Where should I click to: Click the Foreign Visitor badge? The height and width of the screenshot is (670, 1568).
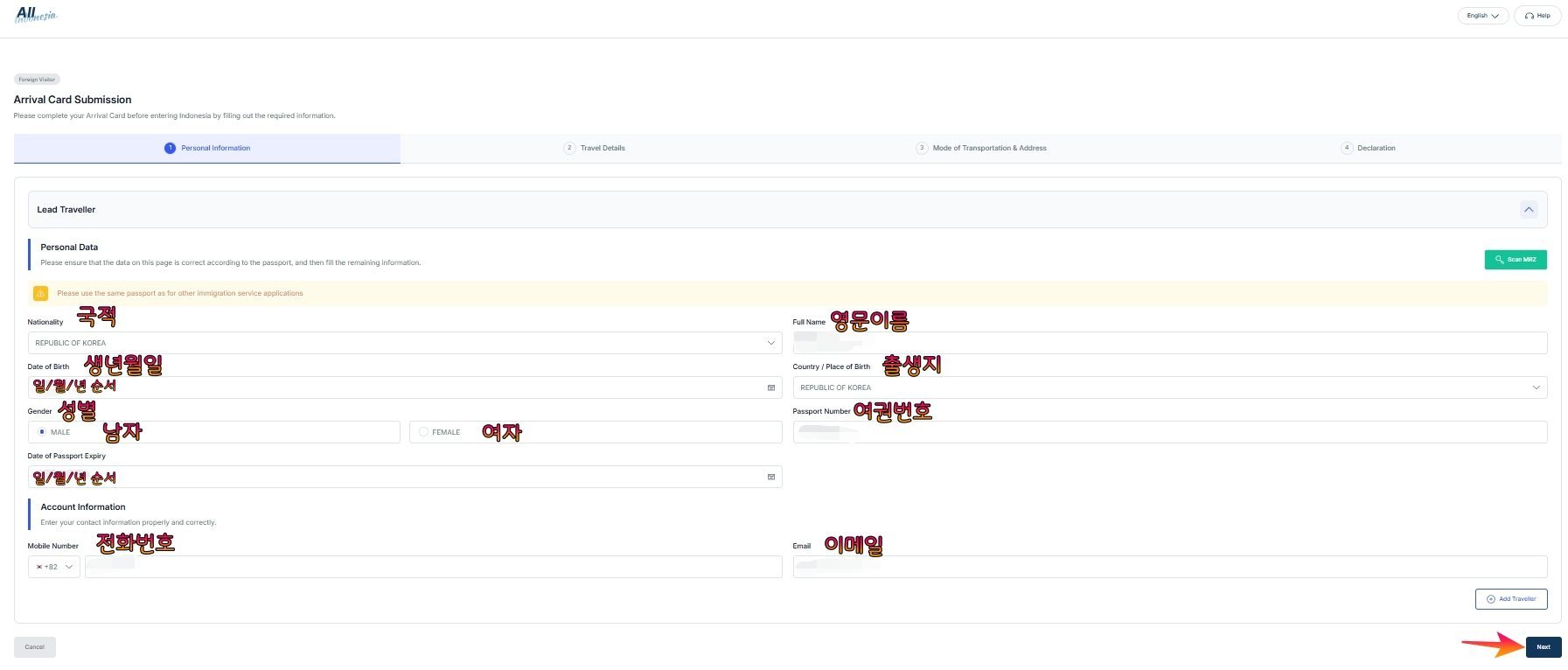tap(37, 80)
